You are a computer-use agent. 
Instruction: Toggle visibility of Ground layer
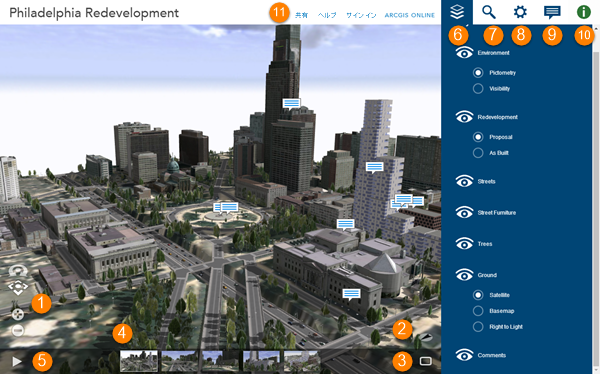click(464, 274)
